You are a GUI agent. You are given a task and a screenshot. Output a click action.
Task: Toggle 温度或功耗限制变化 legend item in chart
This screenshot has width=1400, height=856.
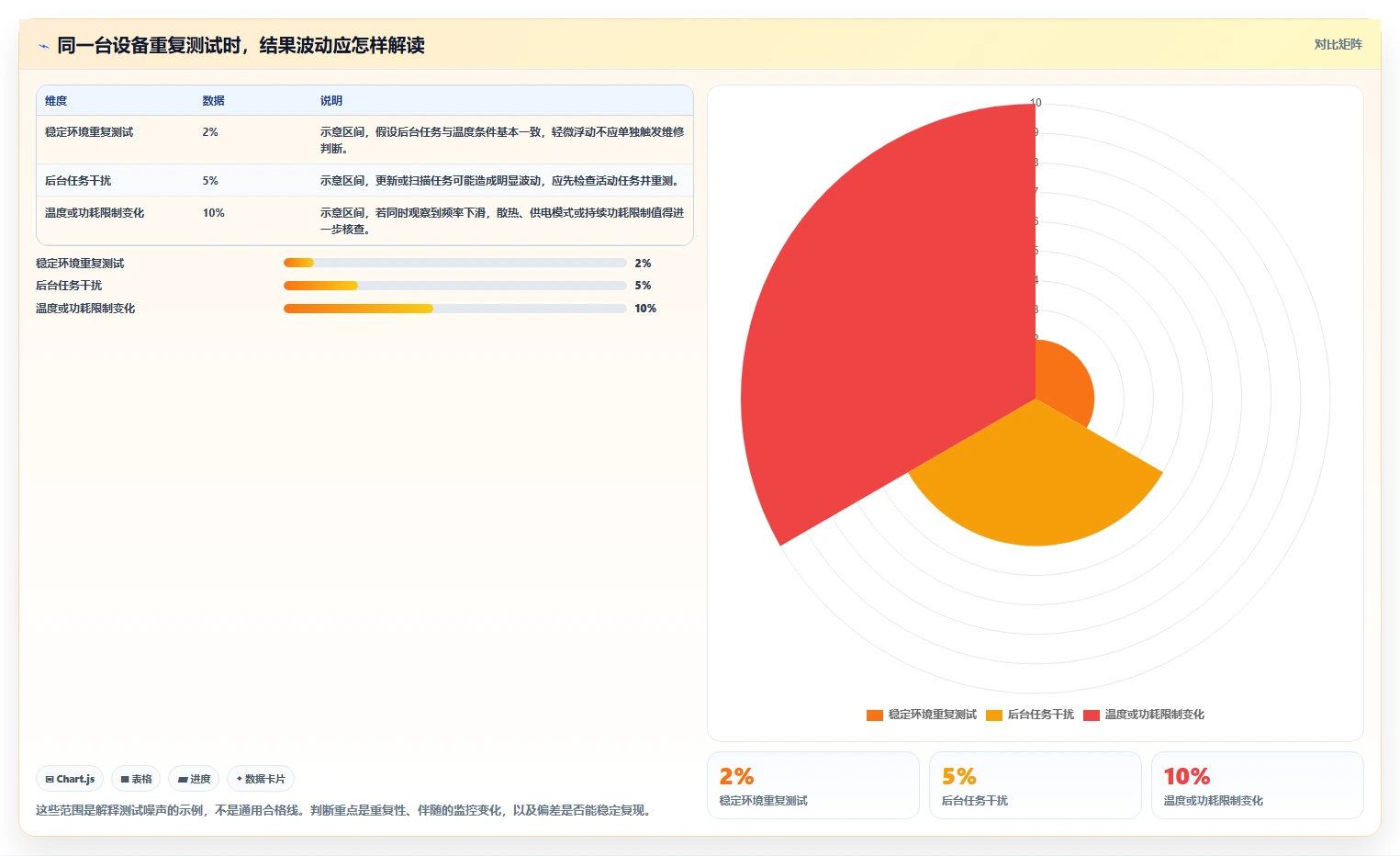[x=1143, y=715]
